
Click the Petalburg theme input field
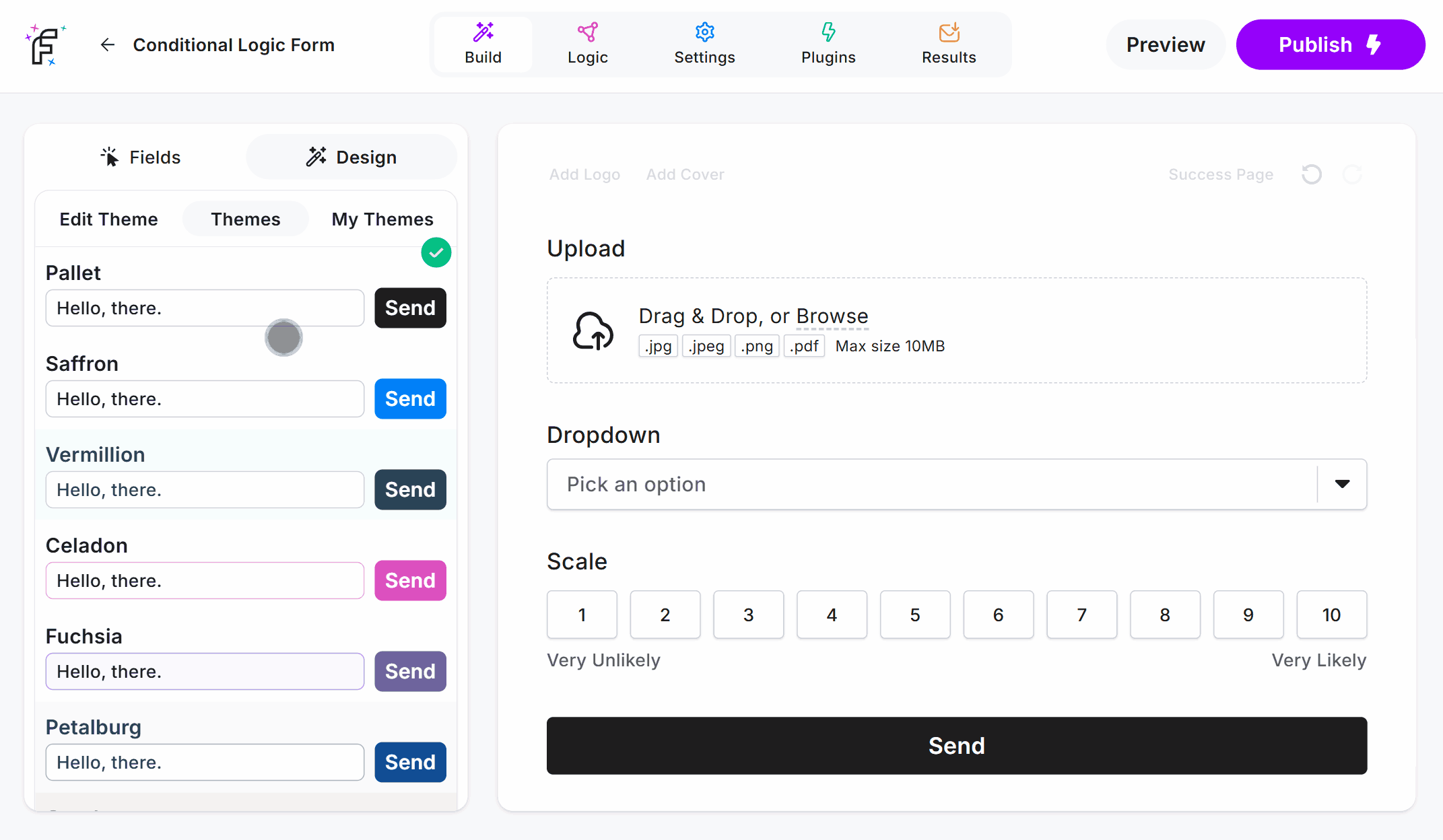(x=205, y=763)
